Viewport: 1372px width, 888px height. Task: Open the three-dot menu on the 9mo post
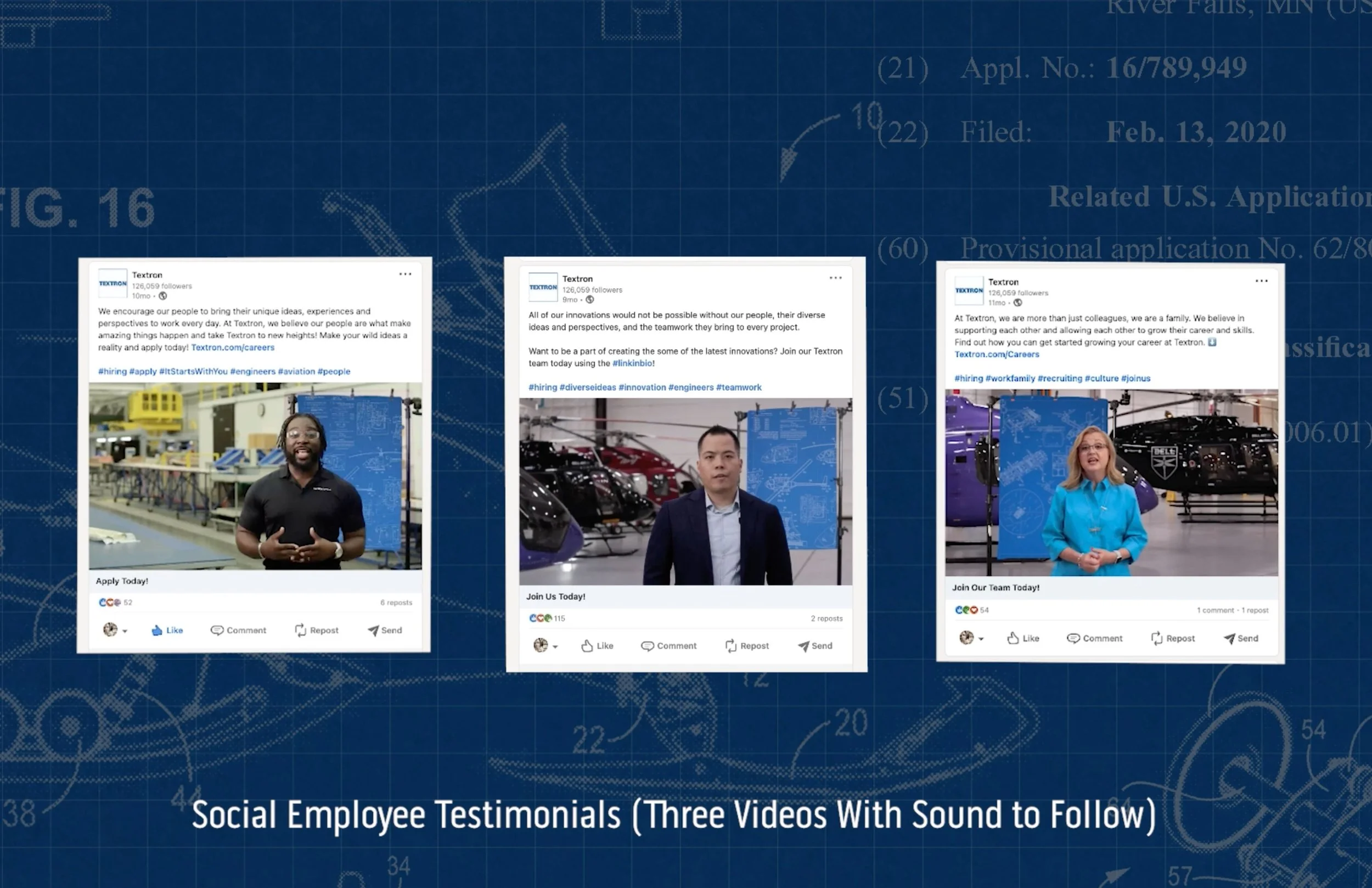[x=835, y=278]
